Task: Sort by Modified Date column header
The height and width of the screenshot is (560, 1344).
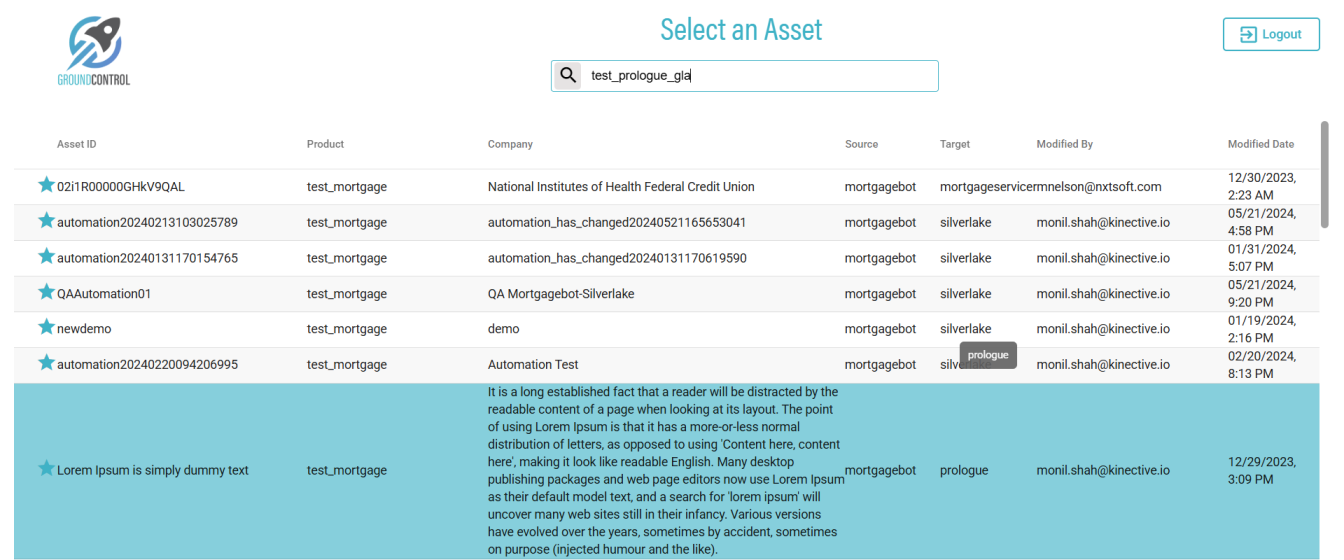Action: tap(1260, 144)
